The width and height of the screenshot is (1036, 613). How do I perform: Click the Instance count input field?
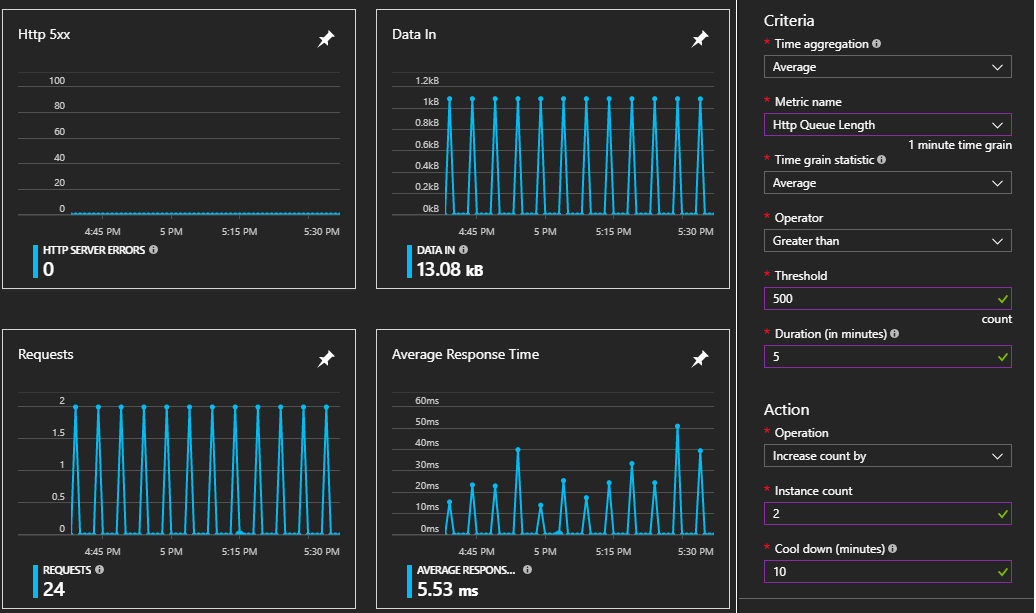tap(887, 514)
